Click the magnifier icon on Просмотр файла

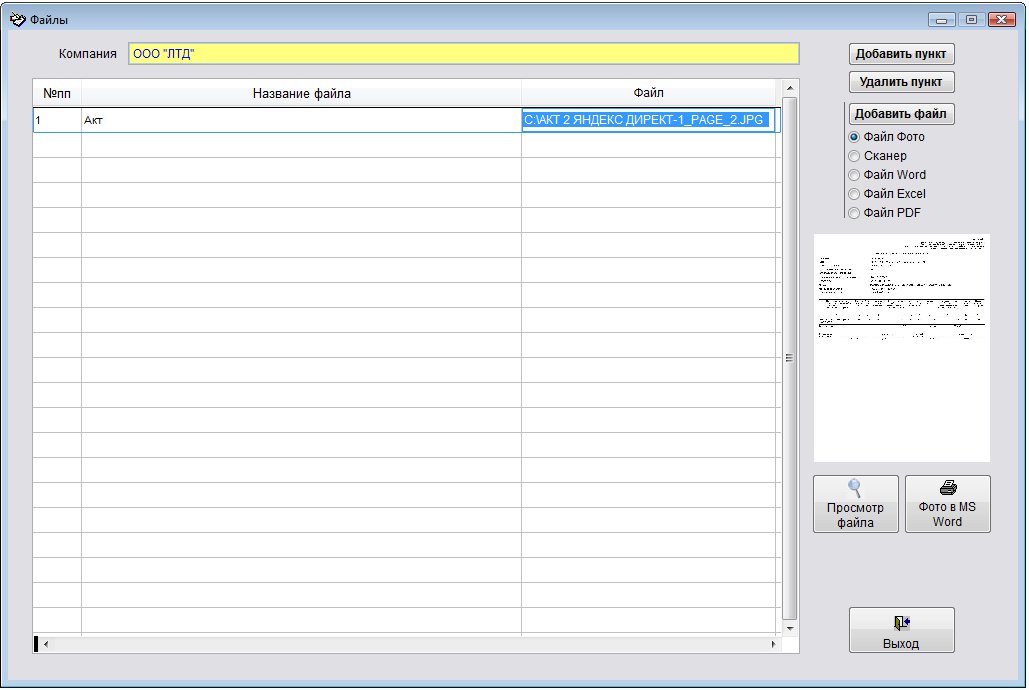coord(854,488)
